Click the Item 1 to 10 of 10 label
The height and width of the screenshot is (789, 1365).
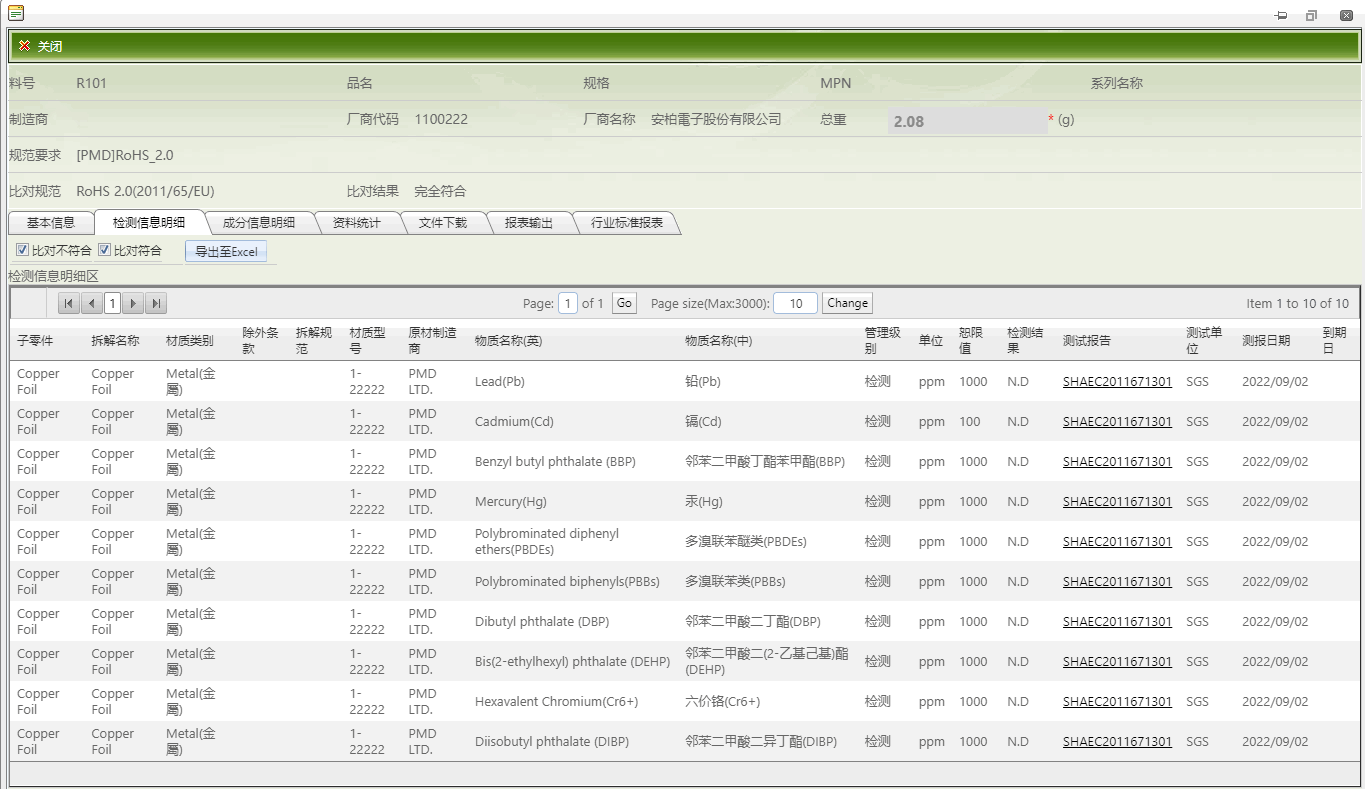tap(1297, 303)
